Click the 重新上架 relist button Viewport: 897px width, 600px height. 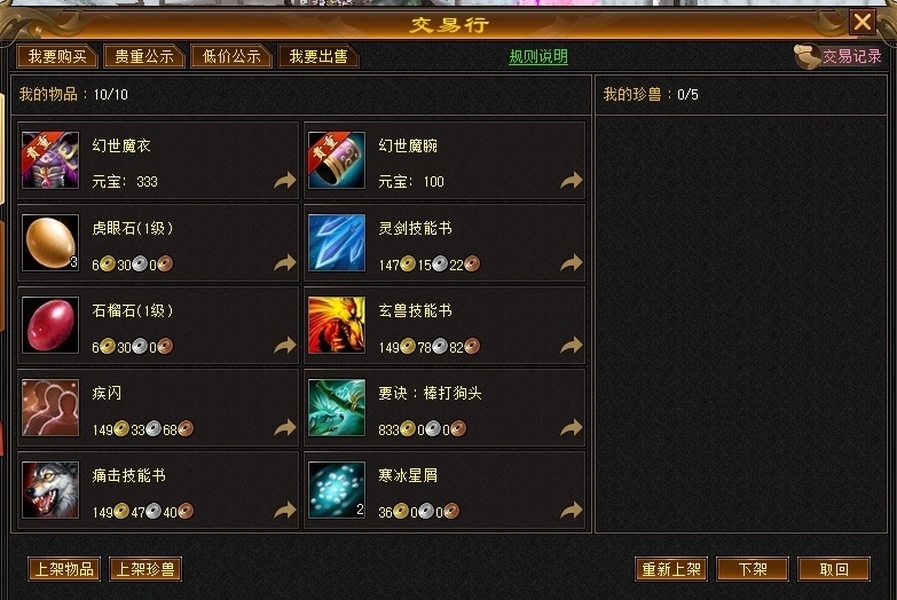[x=671, y=569]
